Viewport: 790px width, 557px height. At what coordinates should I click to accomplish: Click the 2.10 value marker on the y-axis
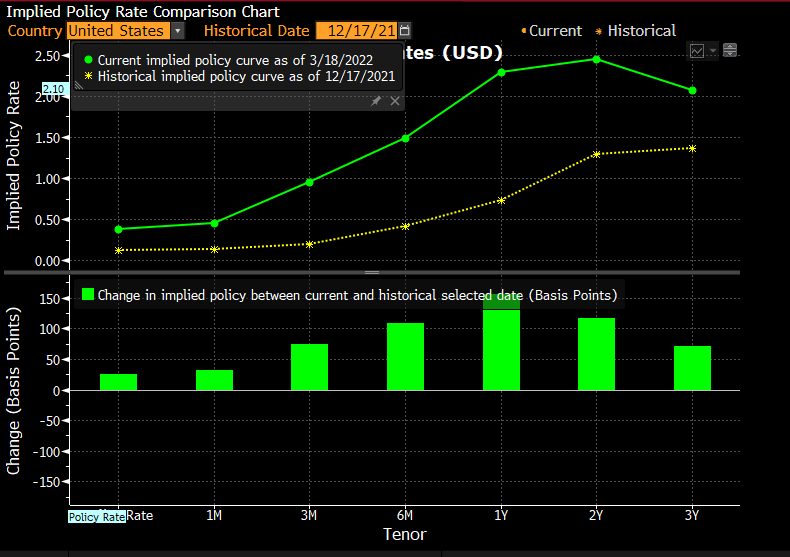pyautogui.click(x=54, y=89)
